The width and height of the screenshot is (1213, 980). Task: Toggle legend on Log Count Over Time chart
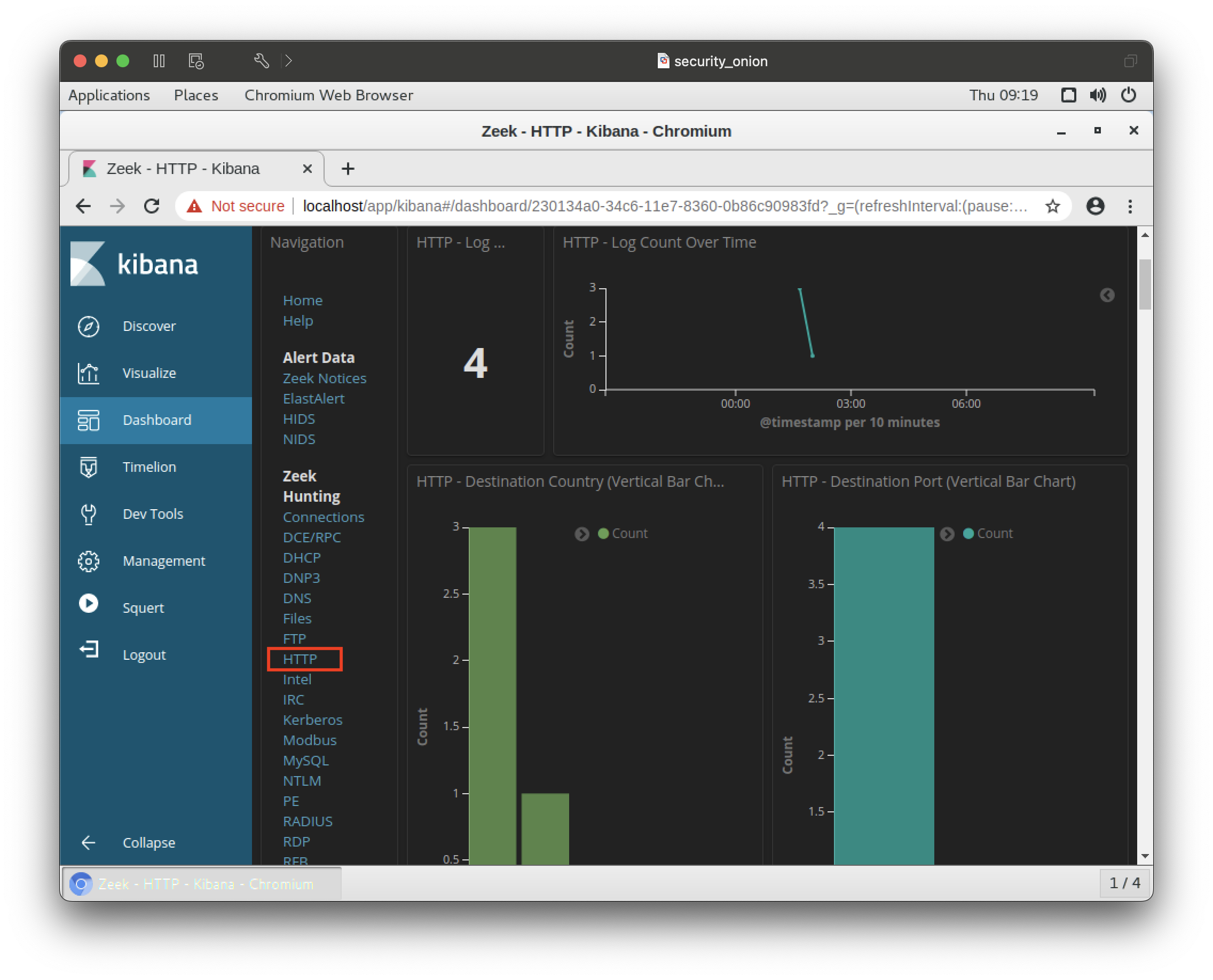coord(1107,295)
